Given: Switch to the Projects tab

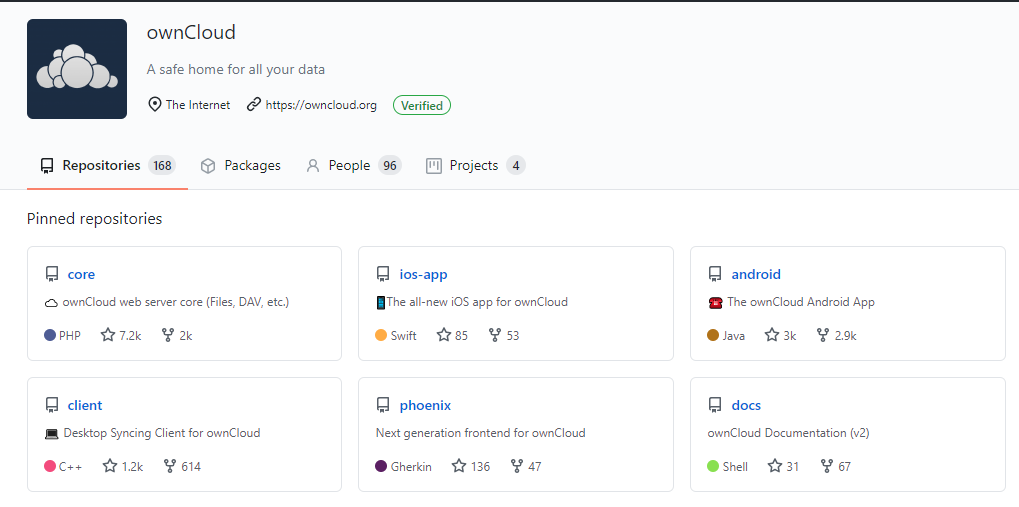Looking at the screenshot, I should pos(475,166).
